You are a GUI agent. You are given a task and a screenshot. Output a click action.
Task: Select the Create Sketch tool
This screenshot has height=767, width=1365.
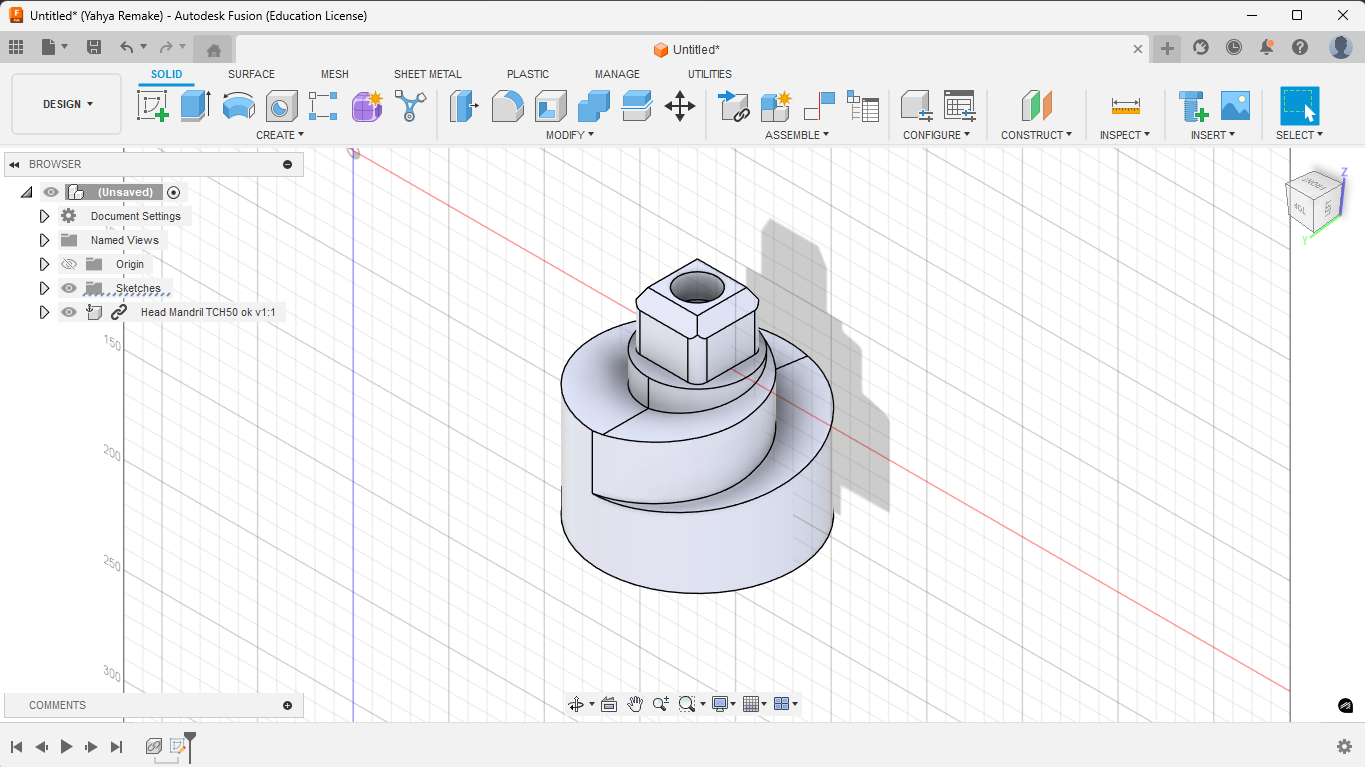click(153, 105)
